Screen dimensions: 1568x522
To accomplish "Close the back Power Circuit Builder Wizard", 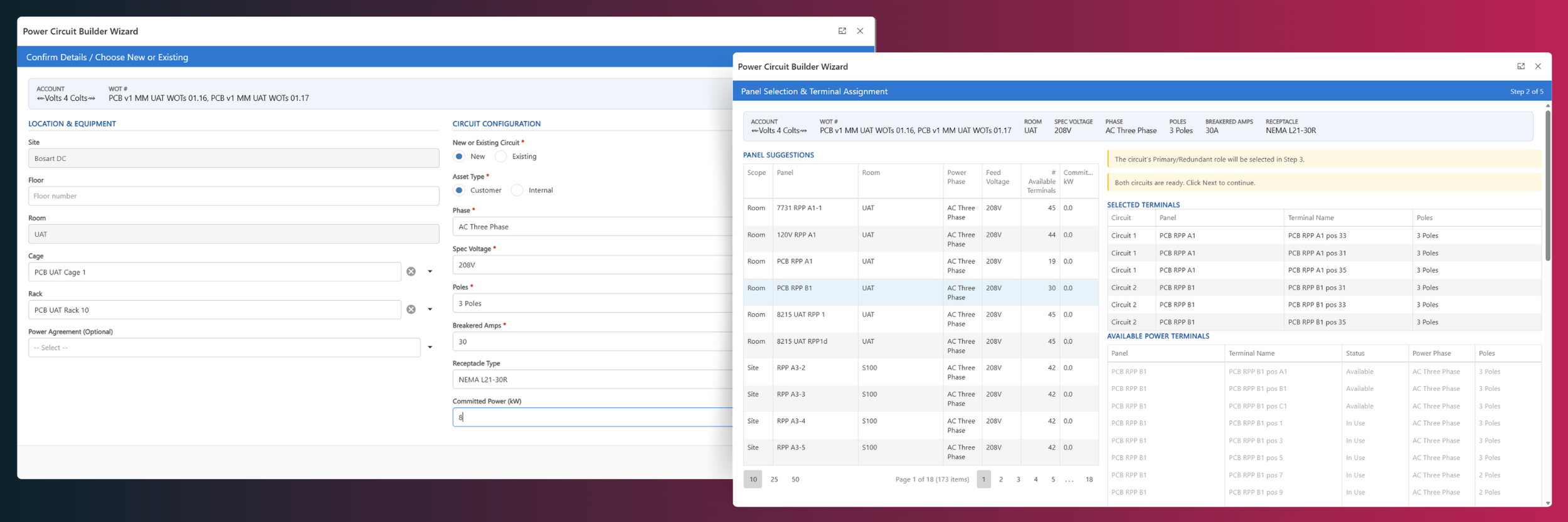I will 860,31.
